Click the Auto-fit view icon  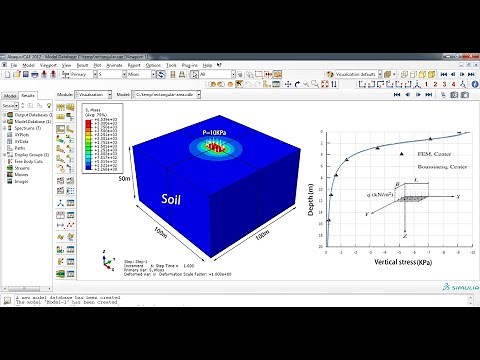[324, 84]
